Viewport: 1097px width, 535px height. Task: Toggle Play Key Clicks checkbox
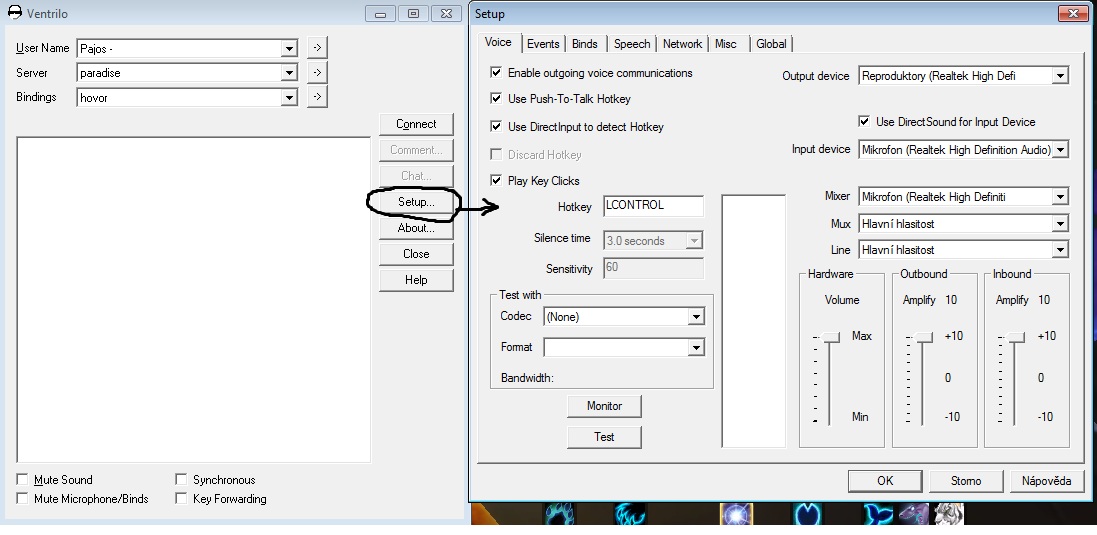click(496, 180)
